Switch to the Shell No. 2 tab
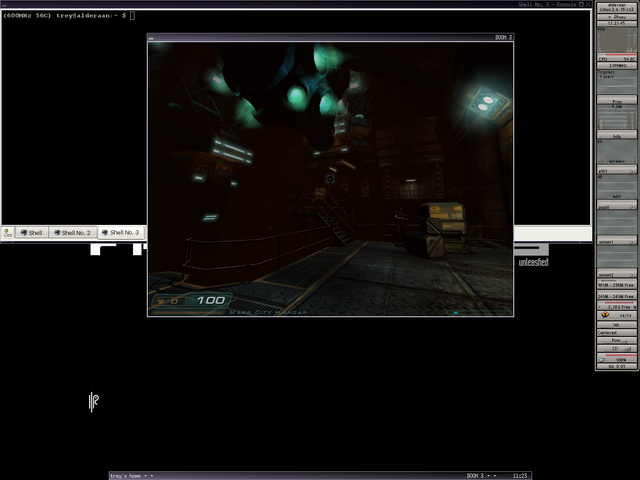 tap(73, 233)
